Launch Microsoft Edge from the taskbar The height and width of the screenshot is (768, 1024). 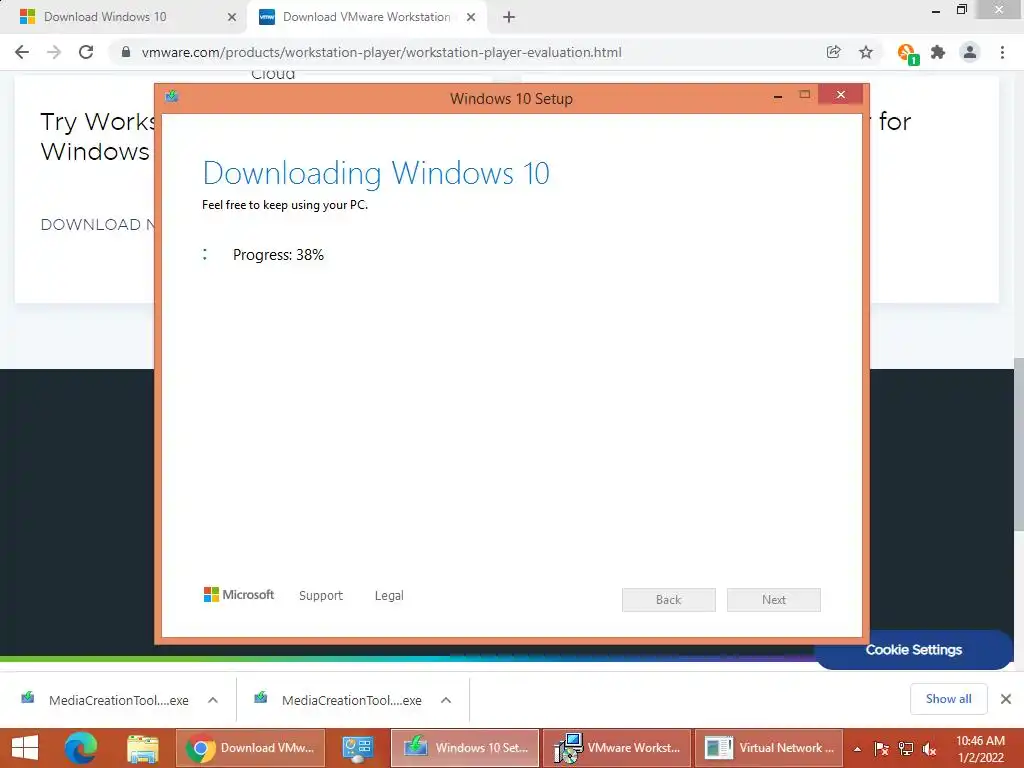click(81, 748)
